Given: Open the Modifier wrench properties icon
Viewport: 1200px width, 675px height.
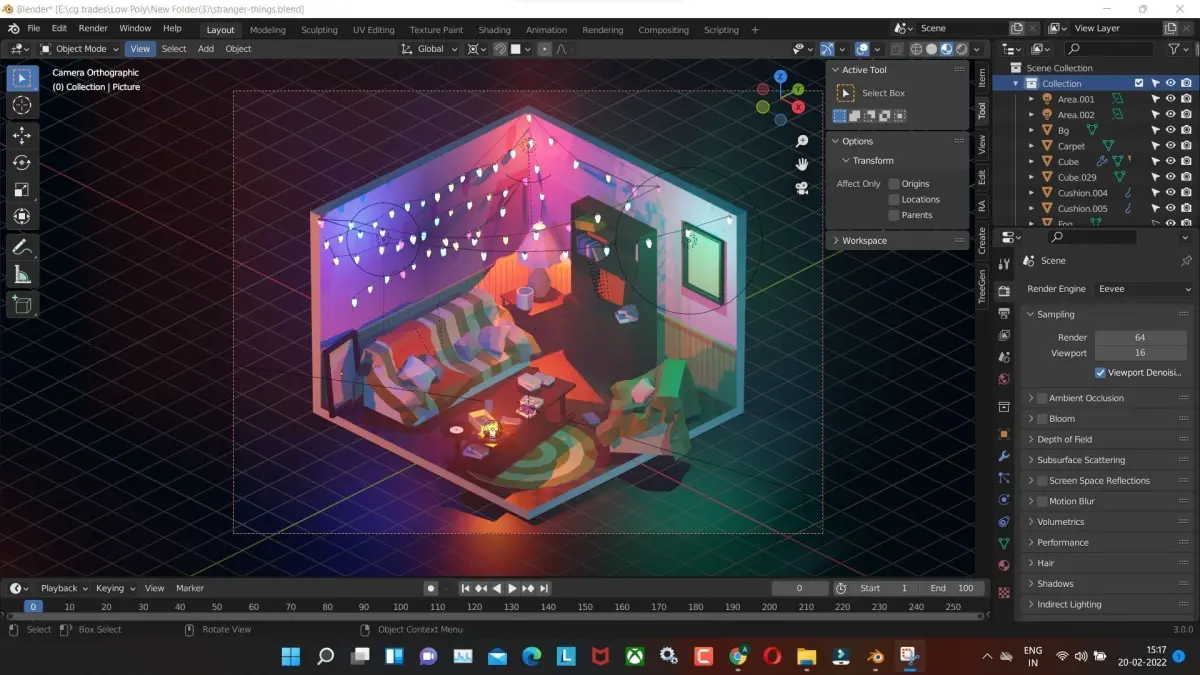Looking at the screenshot, I should pos(1004,456).
